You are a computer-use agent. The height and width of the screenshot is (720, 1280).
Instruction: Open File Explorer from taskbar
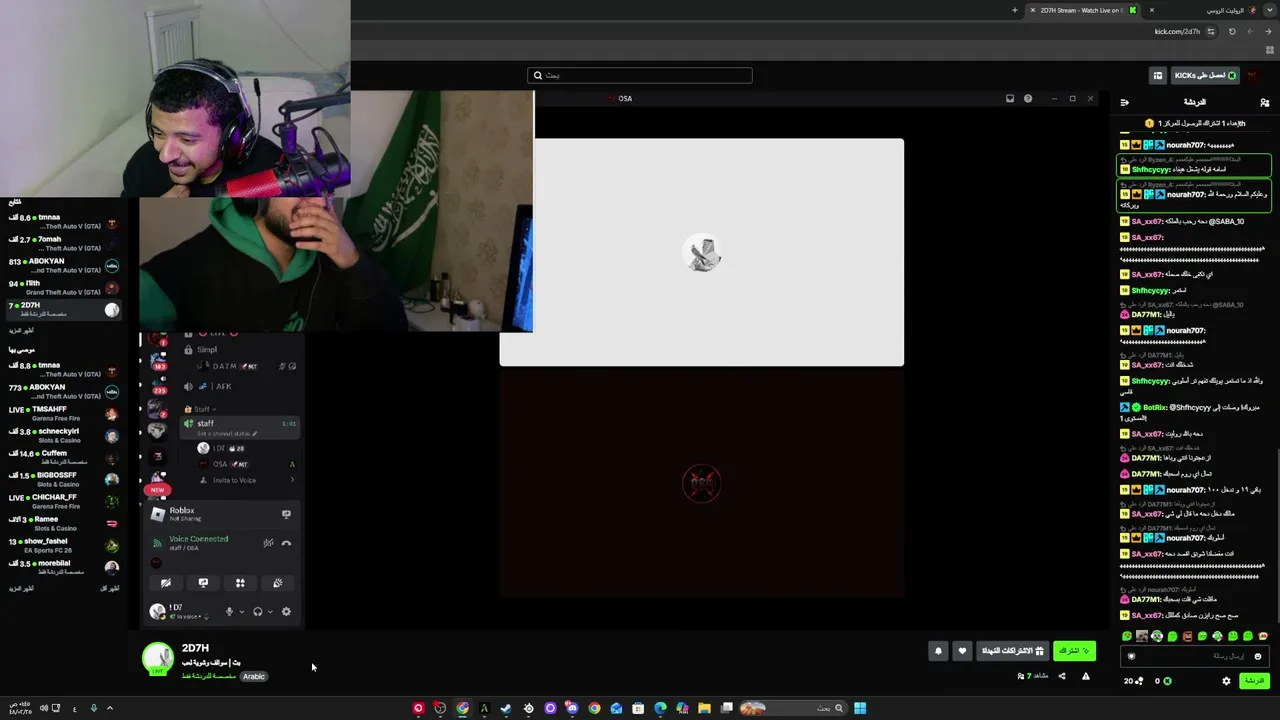[x=704, y=708]
